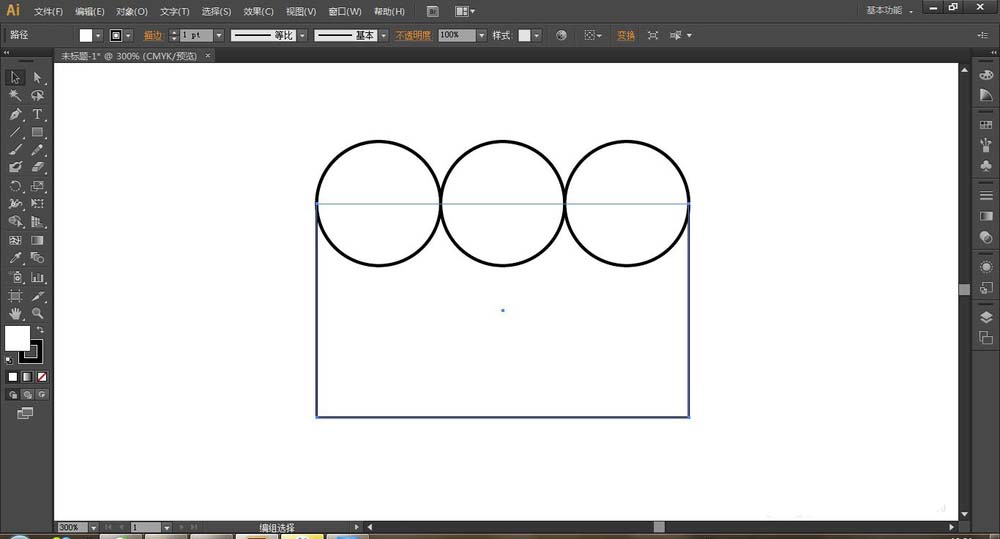
Task: Set the fill to None
Action: (x=40, y=377)
